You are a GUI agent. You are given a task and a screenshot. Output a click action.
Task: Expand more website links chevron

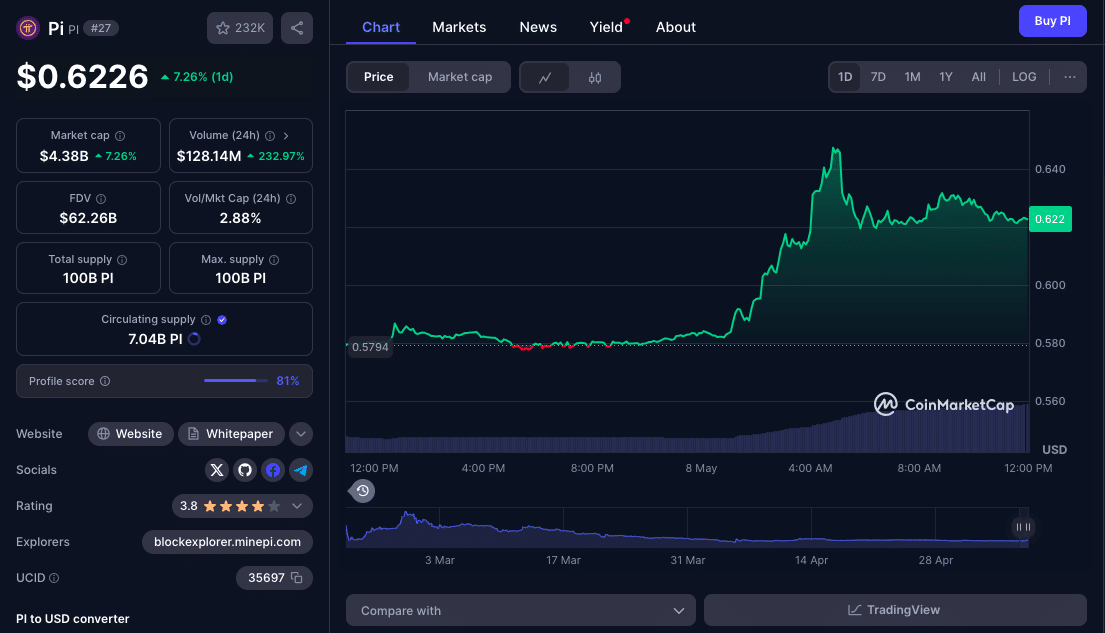click(x=300, y=434)
